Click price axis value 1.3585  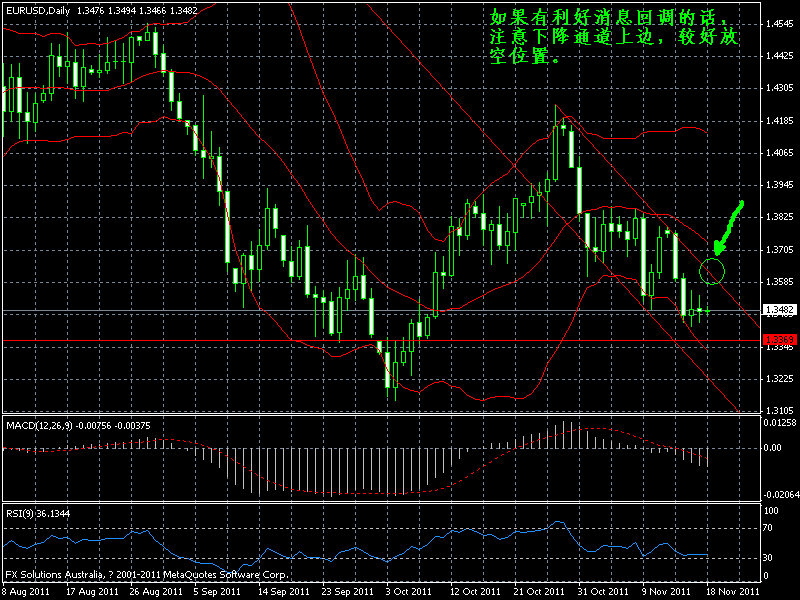pos(780,282)
